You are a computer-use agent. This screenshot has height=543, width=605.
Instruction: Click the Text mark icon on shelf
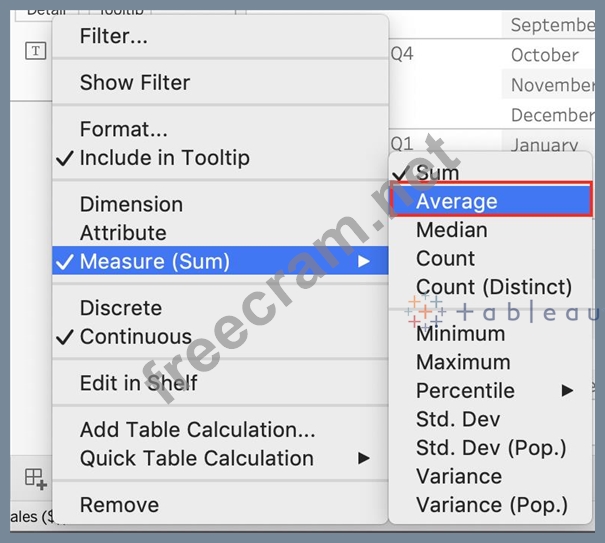(36, 51)
